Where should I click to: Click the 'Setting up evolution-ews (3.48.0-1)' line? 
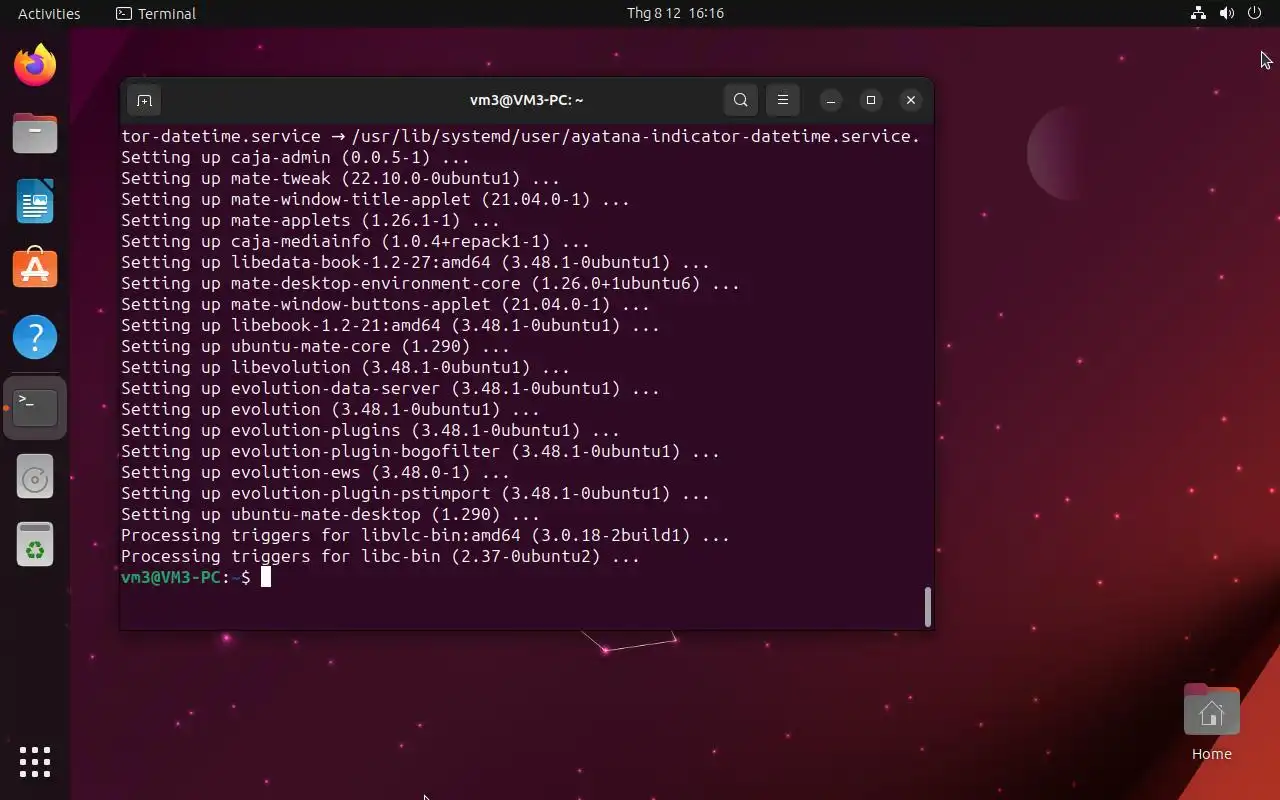click(x=315, y=472)
